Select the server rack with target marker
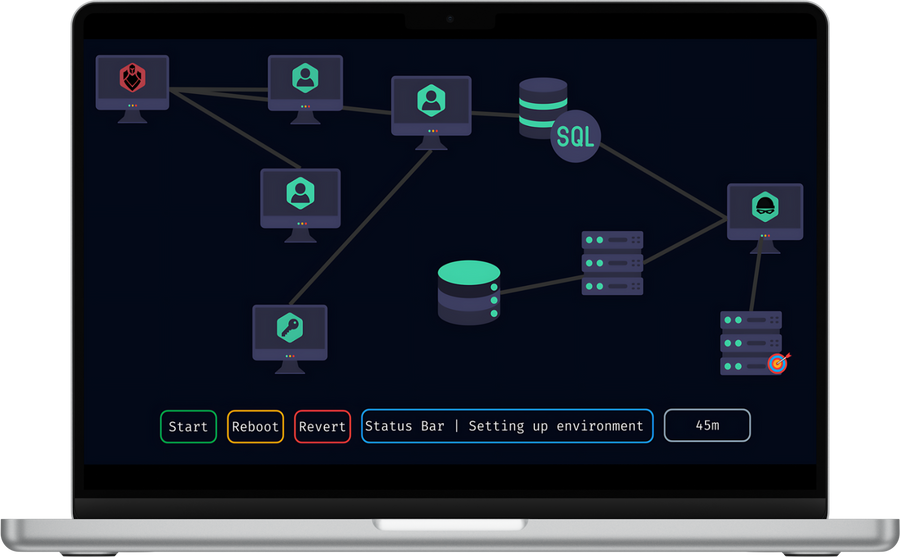 750,342
